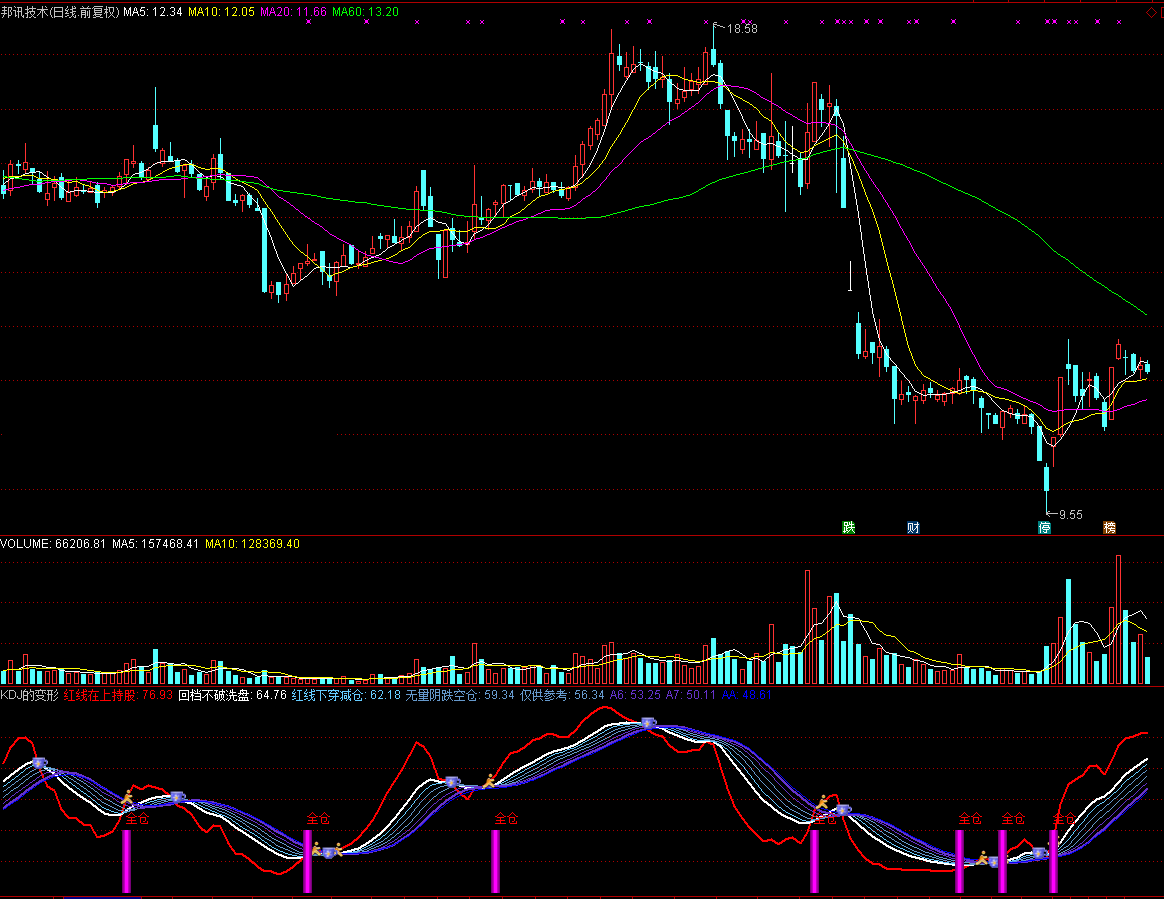Click the 18.58 high price marker
This screenshot has height=899, width=1164.
click(741, 29)
